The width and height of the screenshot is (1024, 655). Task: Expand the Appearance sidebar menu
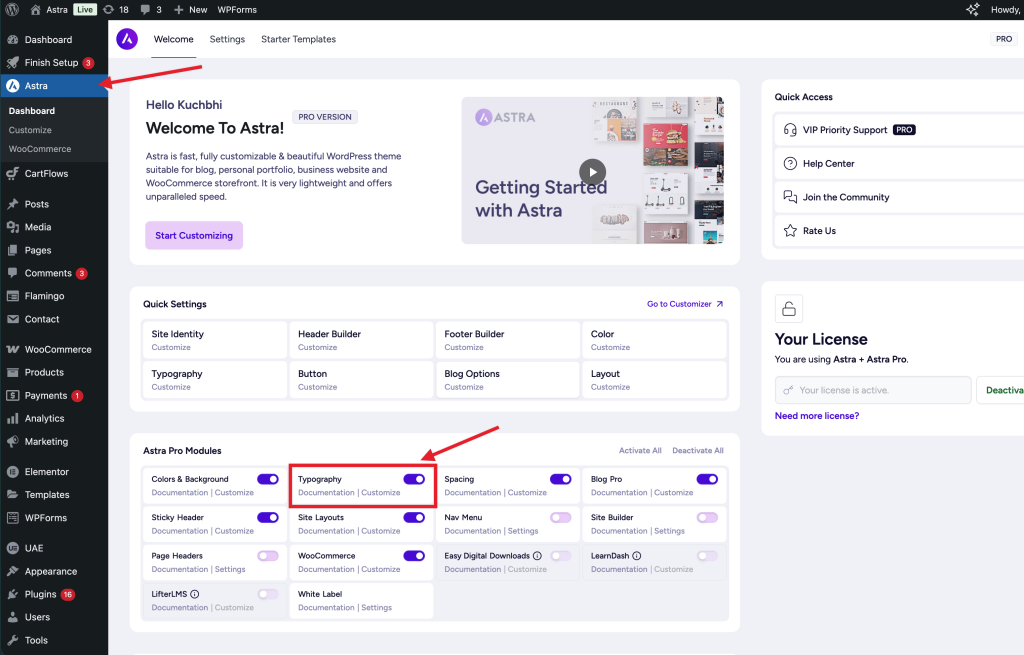[x=50, y=571]
